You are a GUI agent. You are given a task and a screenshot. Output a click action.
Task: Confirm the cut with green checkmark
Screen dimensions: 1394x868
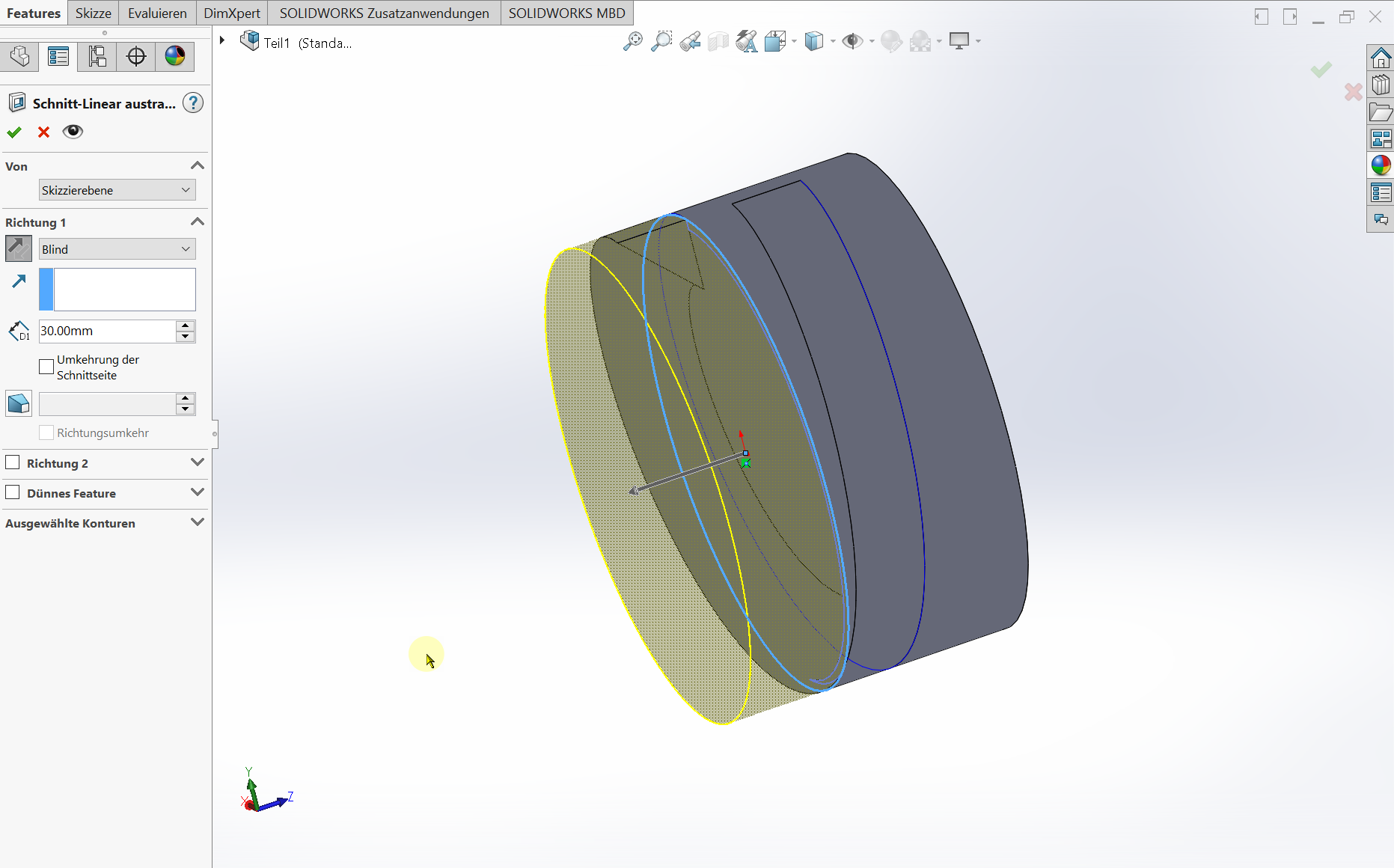14,132
